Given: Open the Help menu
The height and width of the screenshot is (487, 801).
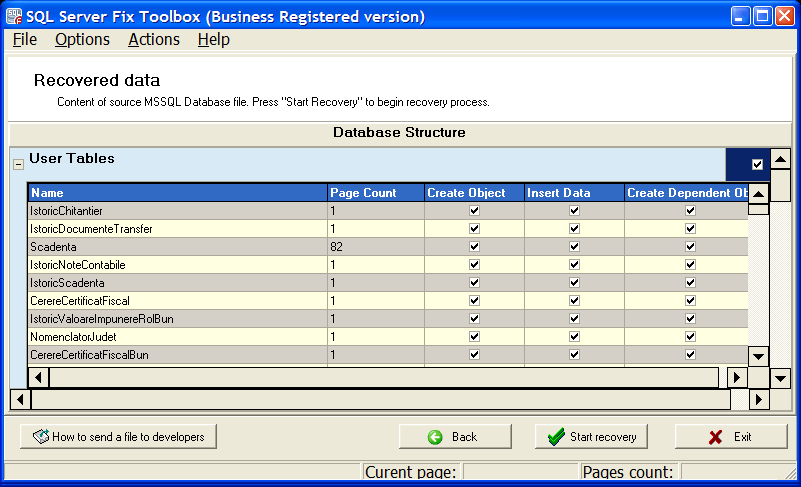Looking at the screenshot, I should pyautogui.click(x=214, y=39).
